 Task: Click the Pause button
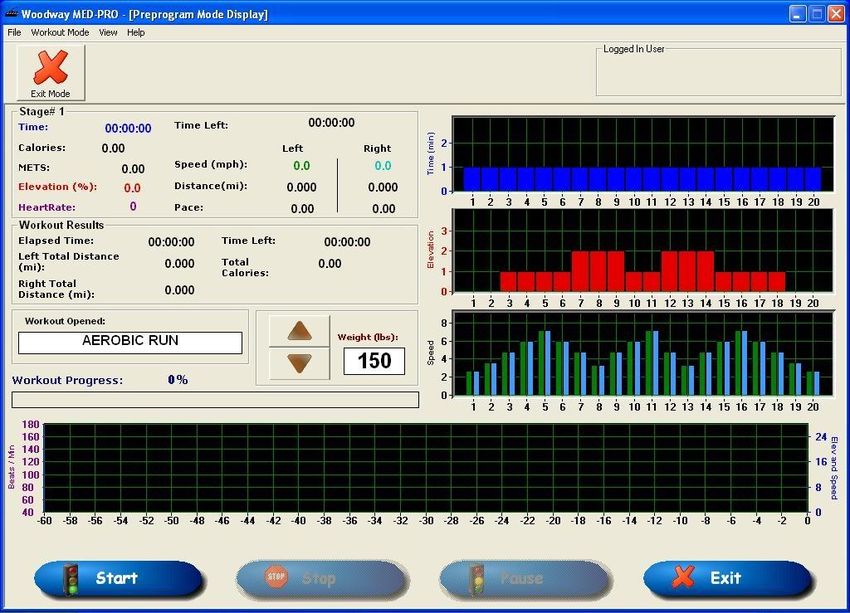pos(524,578)
